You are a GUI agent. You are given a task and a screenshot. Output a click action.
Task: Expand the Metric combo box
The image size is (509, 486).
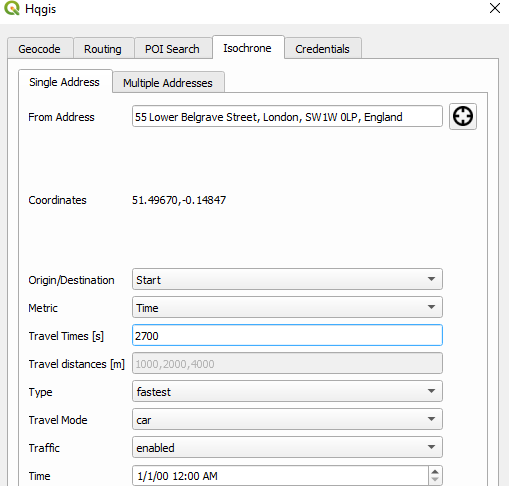tap(287, 307)
